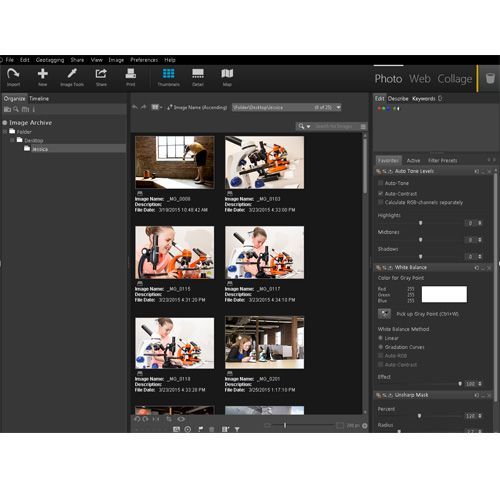Adjust the Midtones value stepper

(x=480, y=240)
